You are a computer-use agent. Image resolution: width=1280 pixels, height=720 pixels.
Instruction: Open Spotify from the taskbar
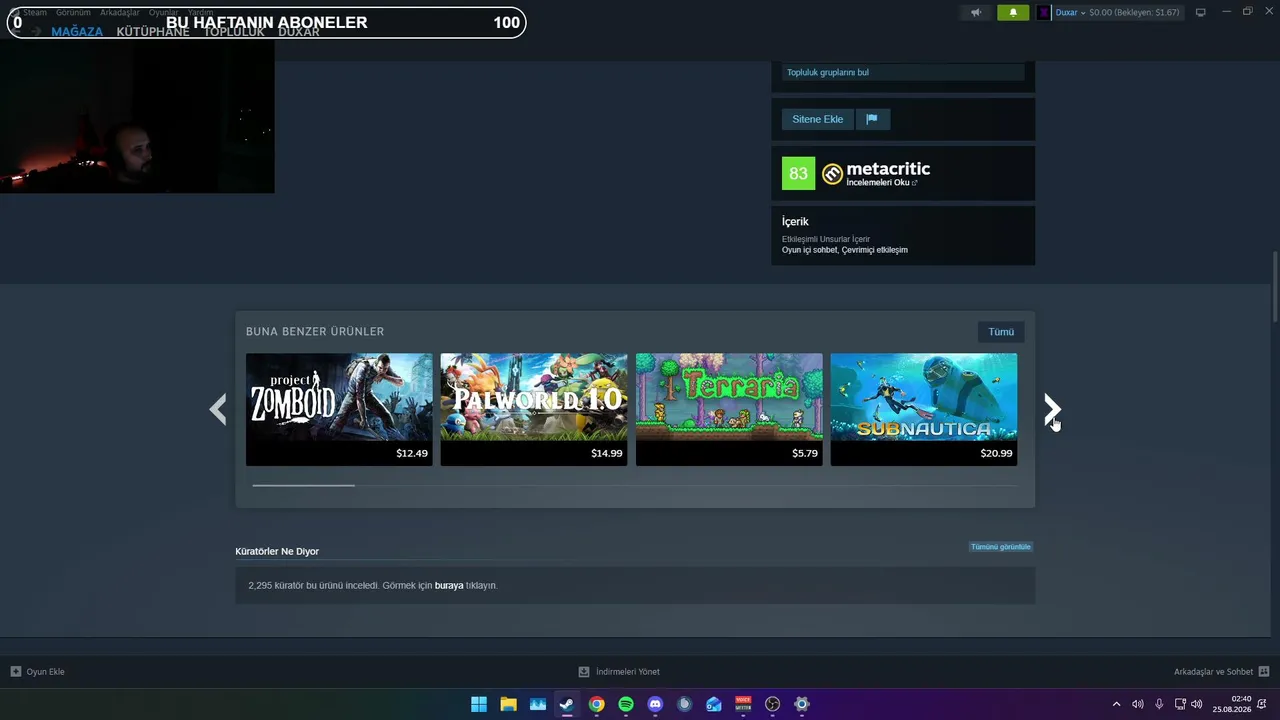point(626,704)
